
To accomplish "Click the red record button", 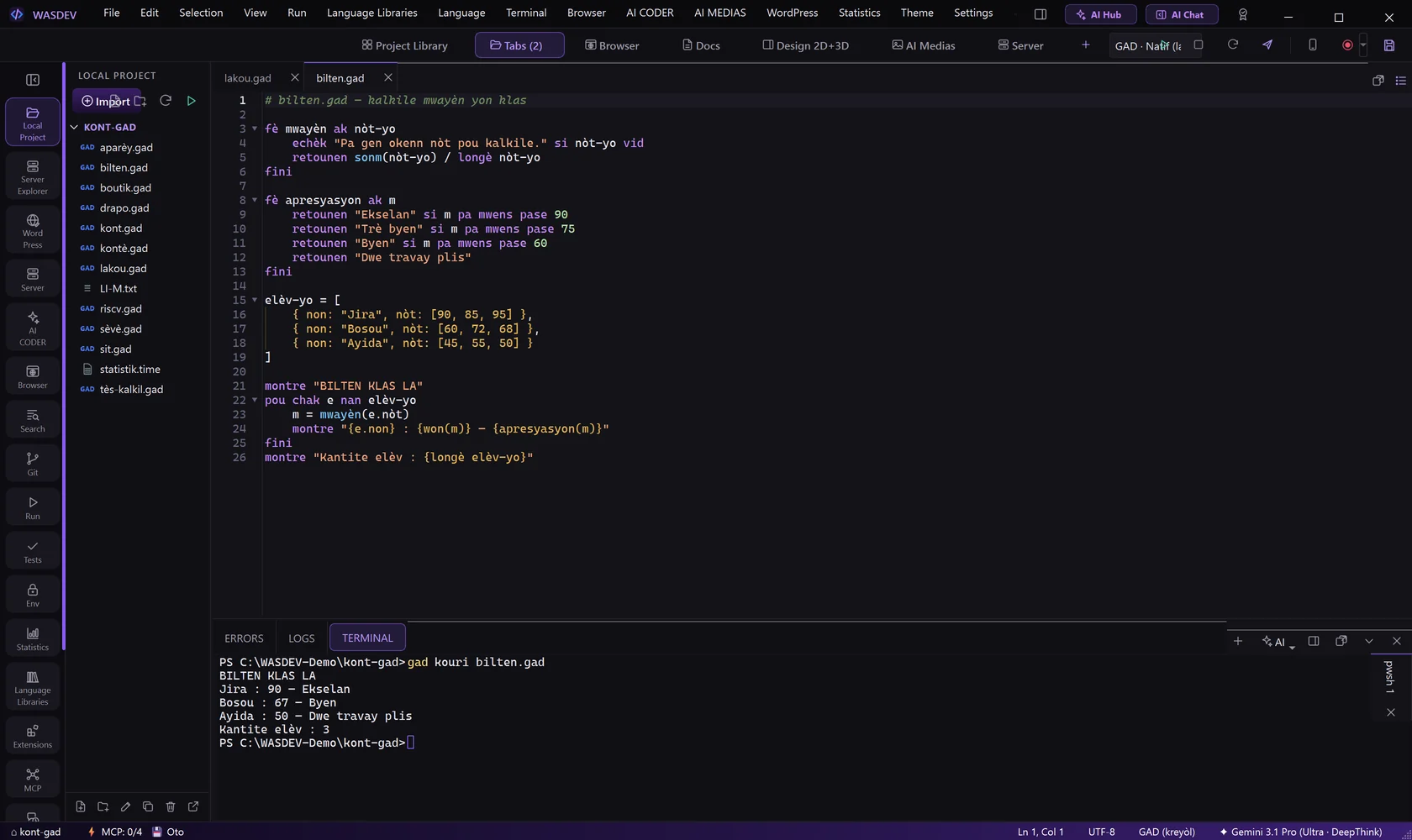I will pyautogui.click(x=1347, y=45).
